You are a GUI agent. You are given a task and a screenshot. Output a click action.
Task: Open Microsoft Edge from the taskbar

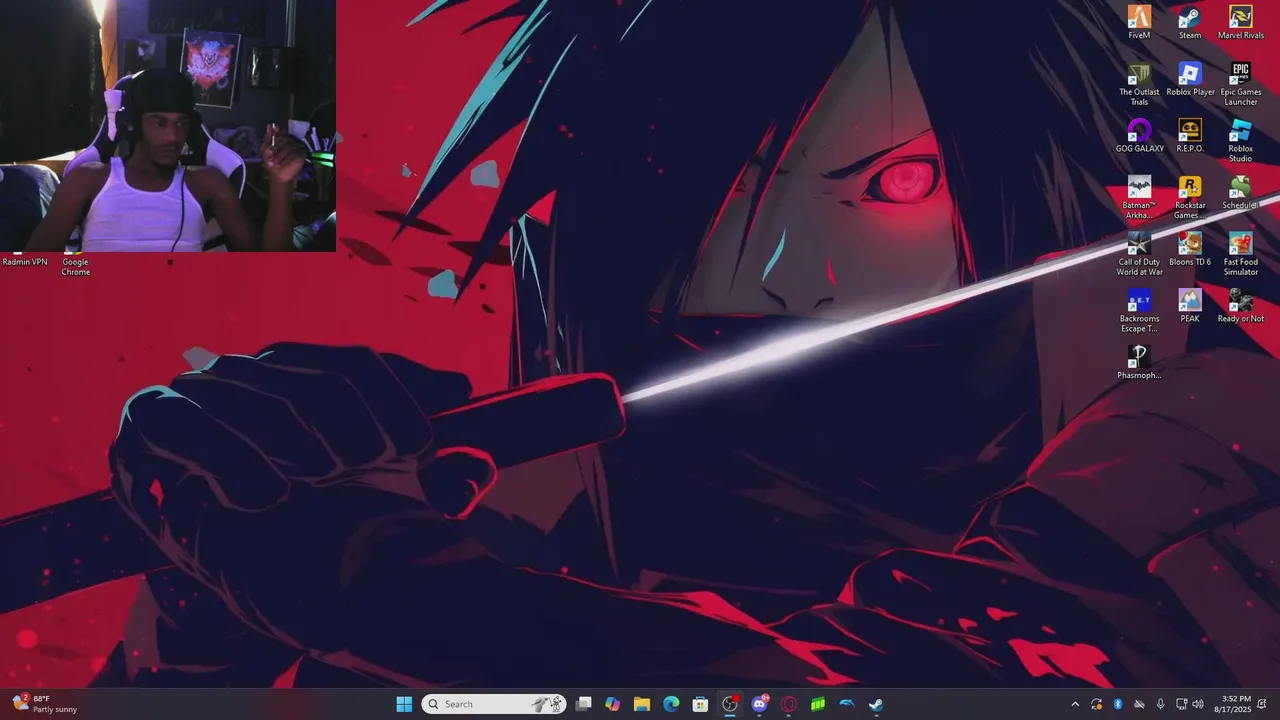point(671,704)
